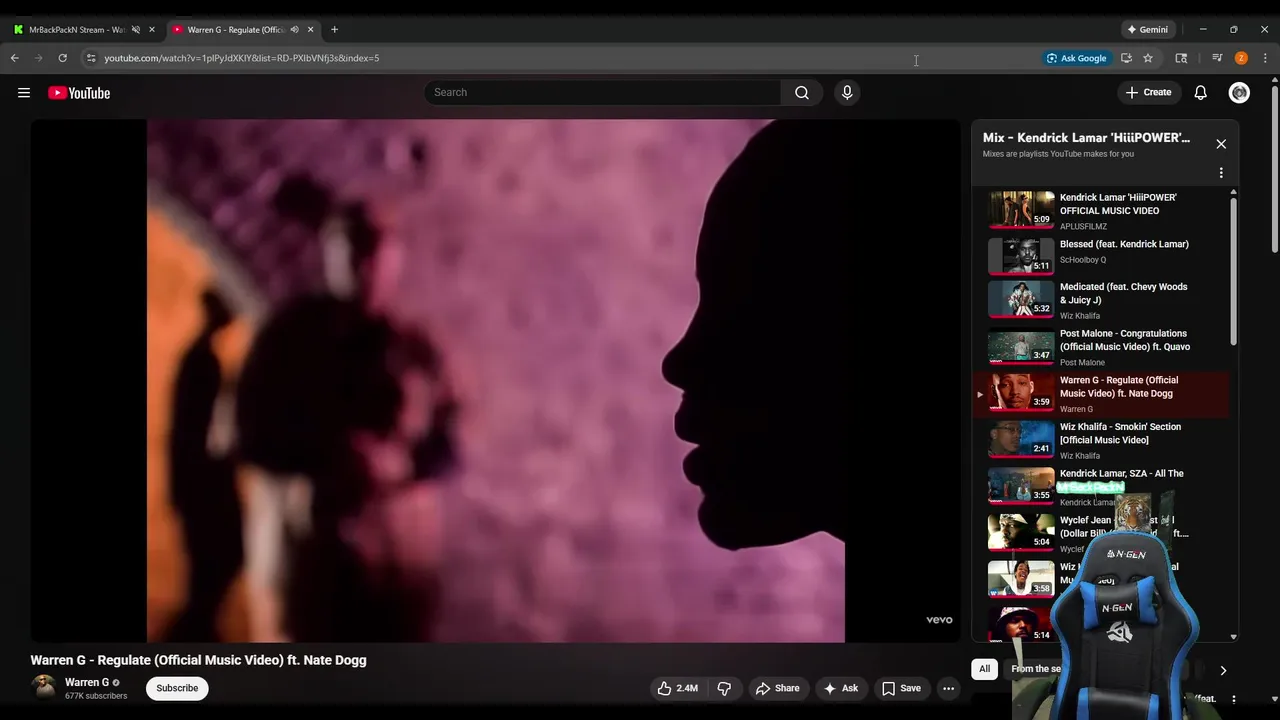Click the 677K subscribers text
This screenshot has height=720, width=1280.
(96, 696)
